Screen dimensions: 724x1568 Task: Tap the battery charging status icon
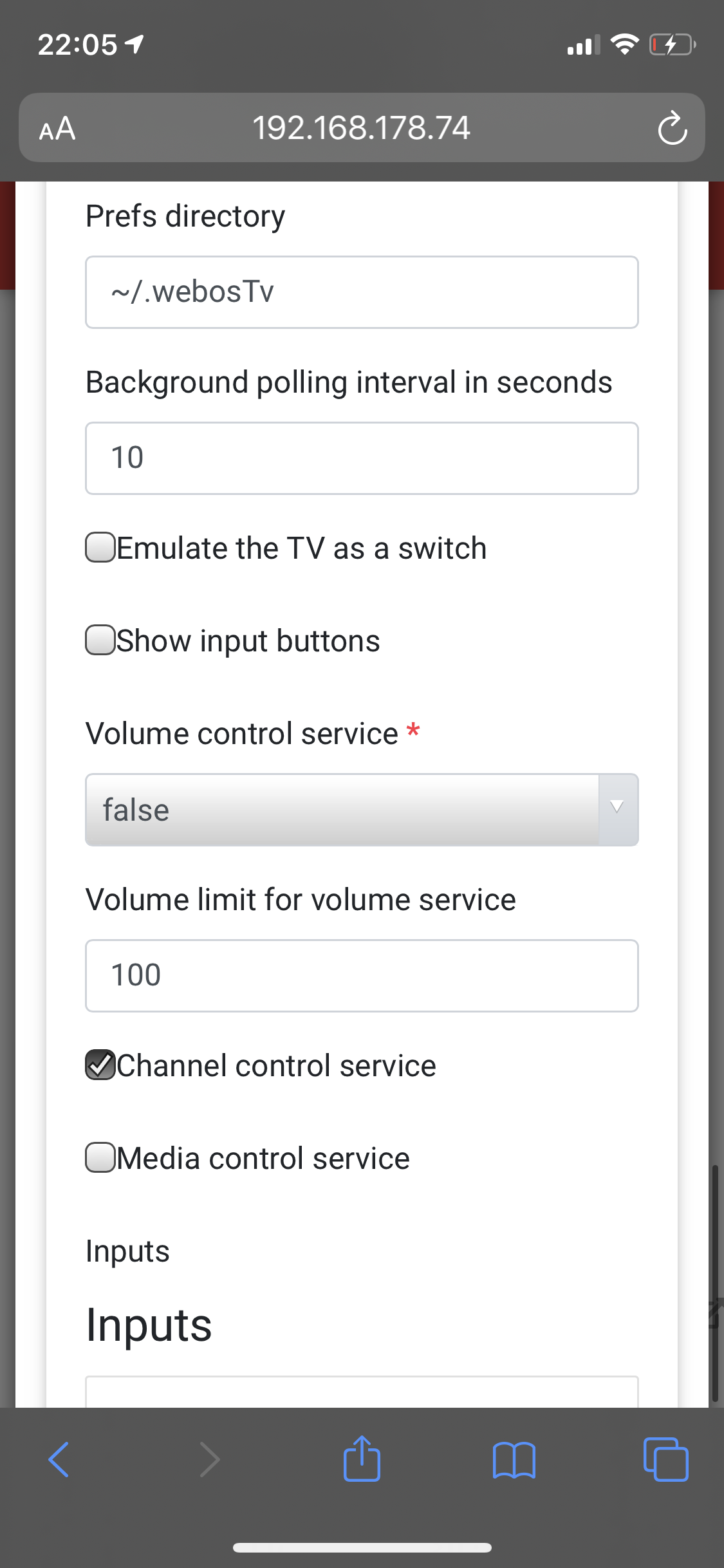coord(671,45)
